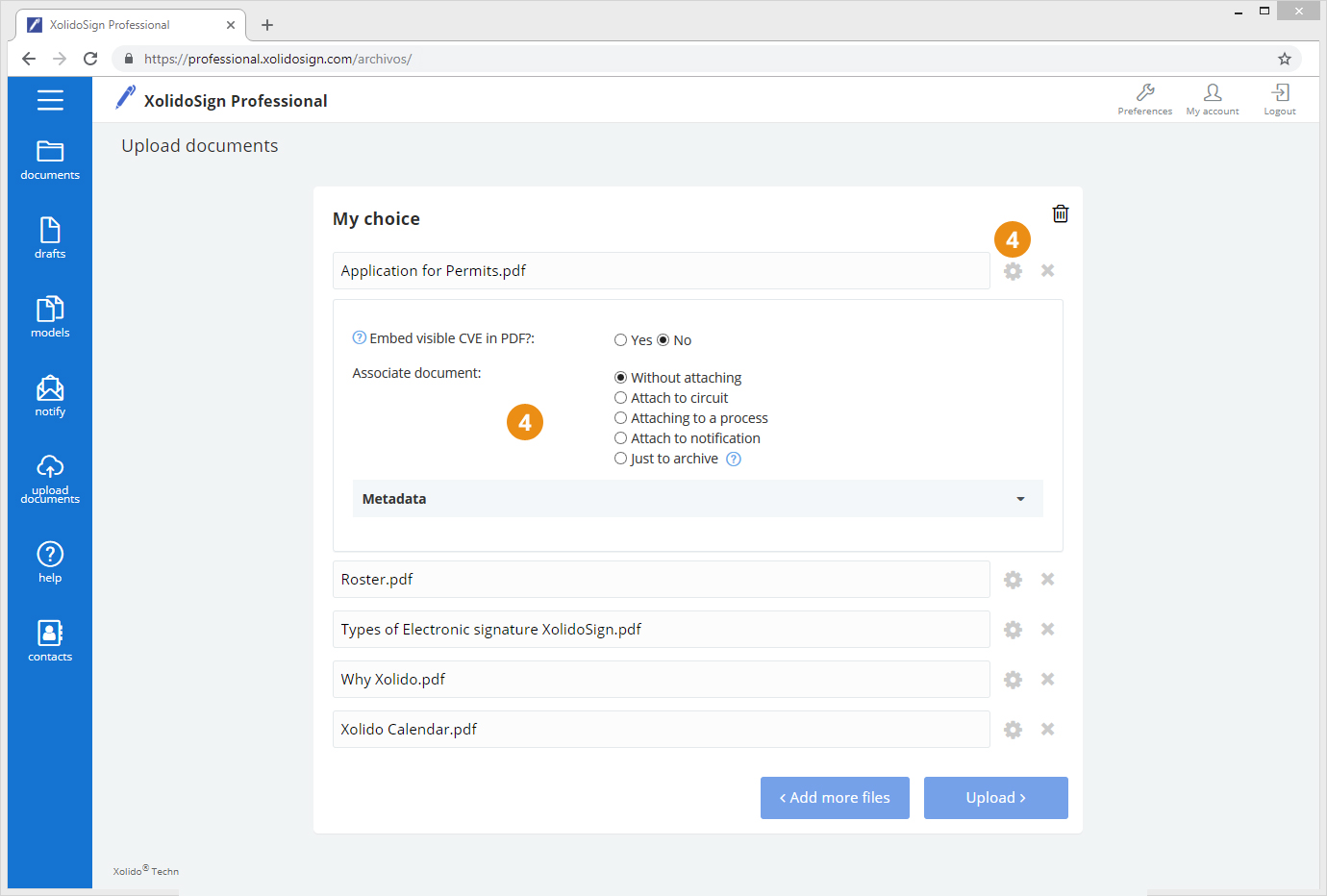The width and height of the screenshot is (1327, 896).
Task: Open a new browser tab
Action: pos(267,25)
